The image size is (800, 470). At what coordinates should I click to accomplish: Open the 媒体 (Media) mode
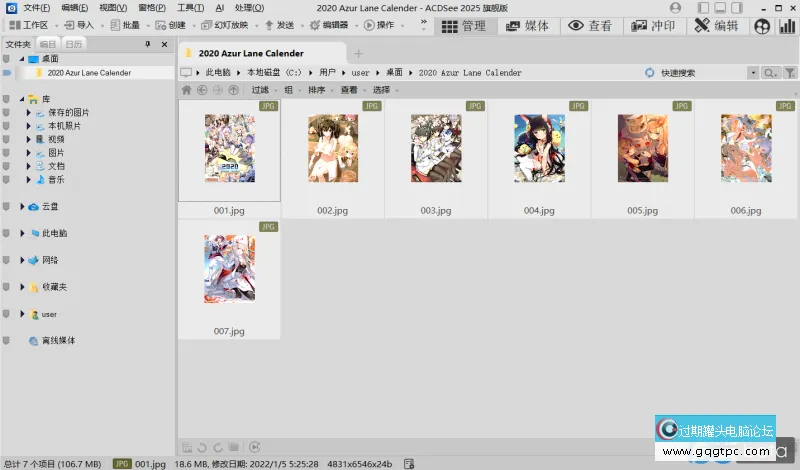coord(528,26)
